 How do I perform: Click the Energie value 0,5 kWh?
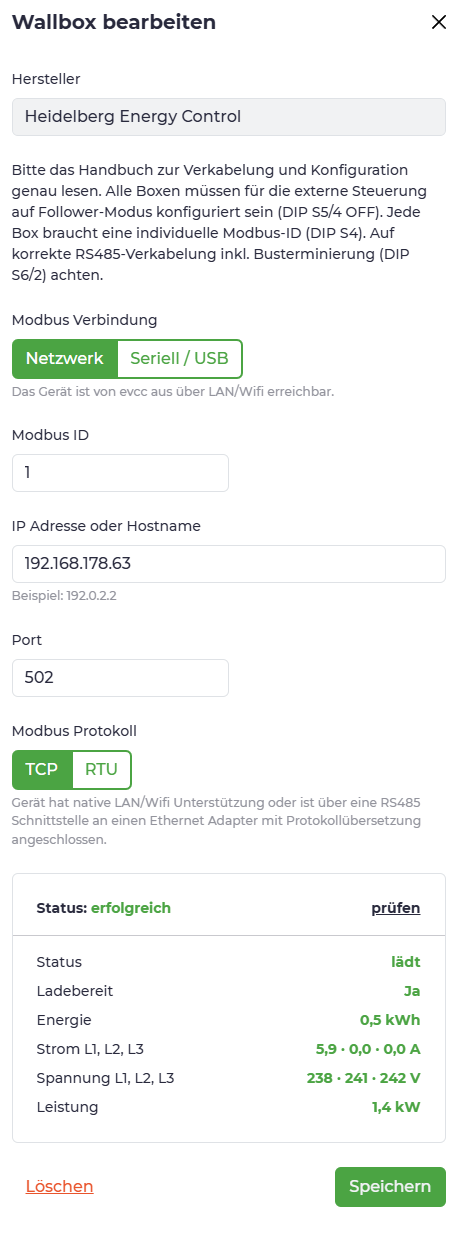tap(390, 1020)
